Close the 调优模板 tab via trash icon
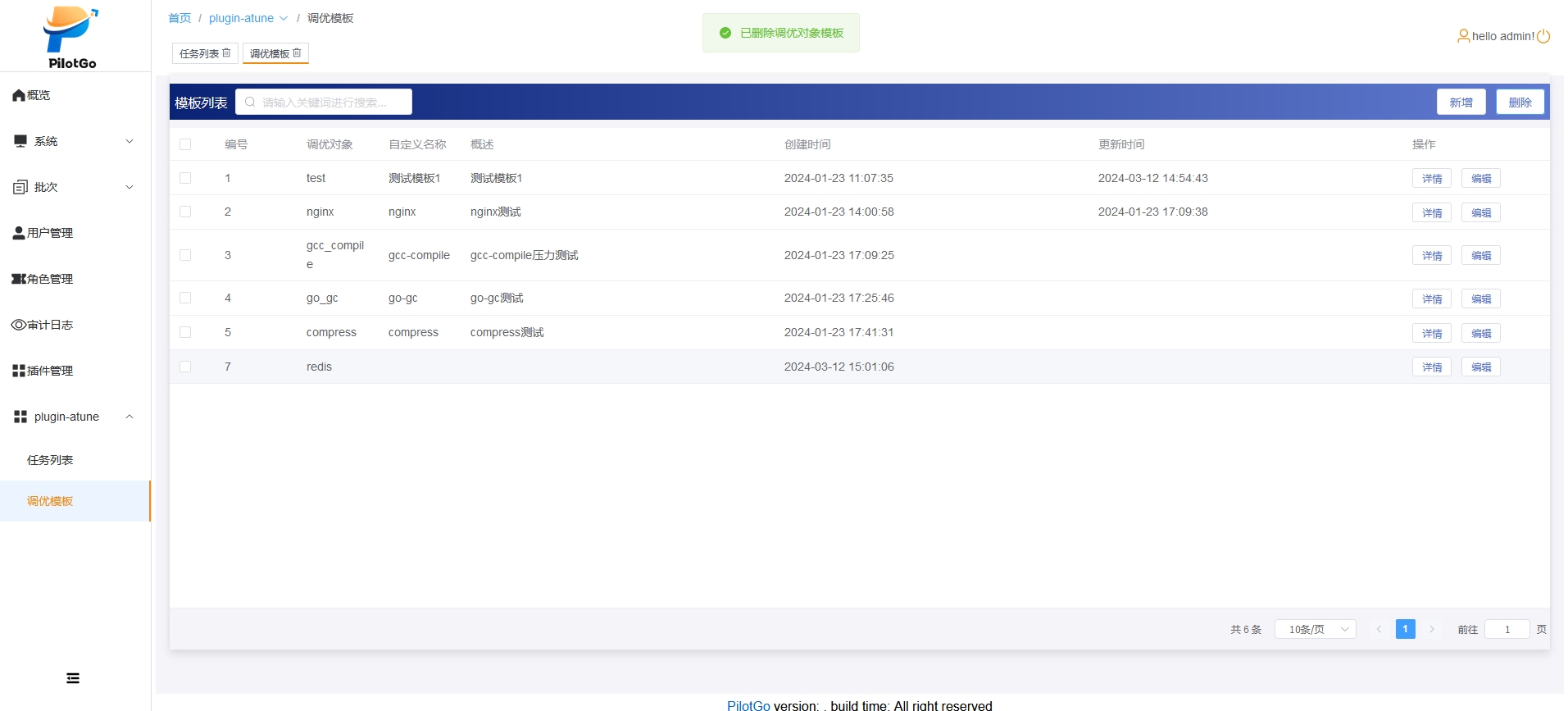The image size is (1568, 711). point(298,53)
